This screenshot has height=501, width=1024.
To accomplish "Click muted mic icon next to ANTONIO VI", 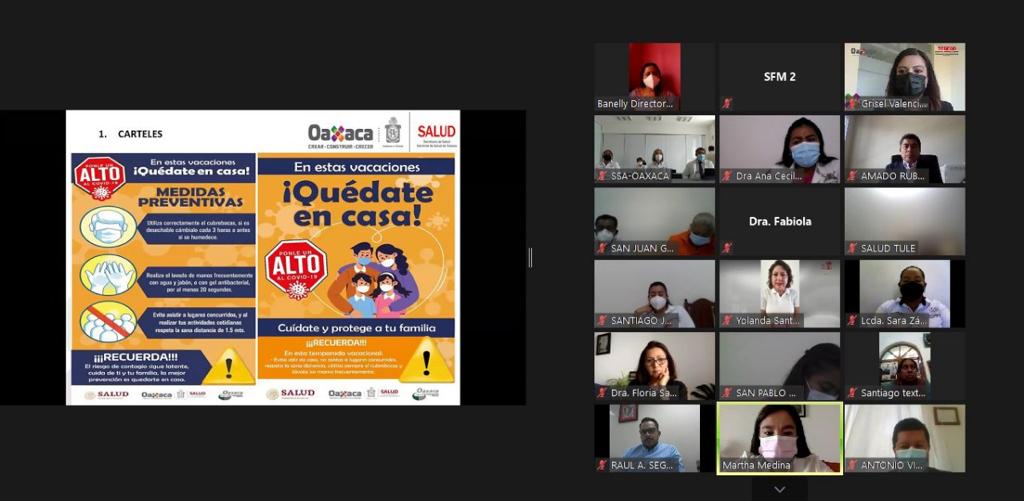I will tap(852, 465).
